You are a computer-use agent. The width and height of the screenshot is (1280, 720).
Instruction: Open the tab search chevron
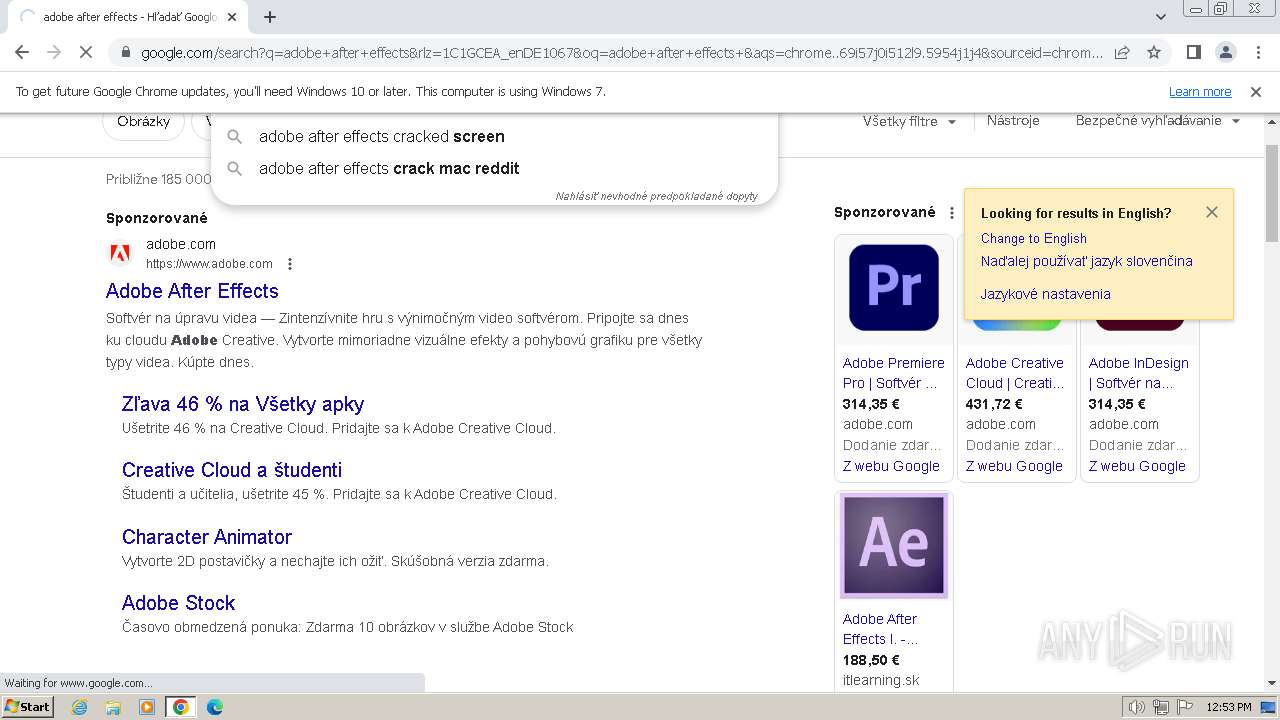[x=1161, y=17]
